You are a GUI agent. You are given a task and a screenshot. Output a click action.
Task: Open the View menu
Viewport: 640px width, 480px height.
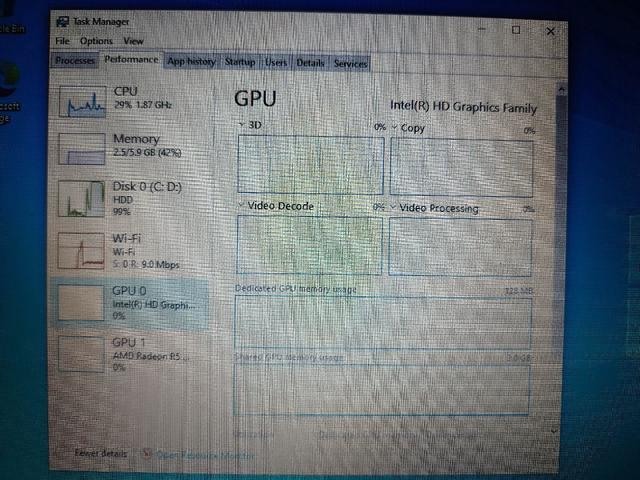[x=133, y=41]
